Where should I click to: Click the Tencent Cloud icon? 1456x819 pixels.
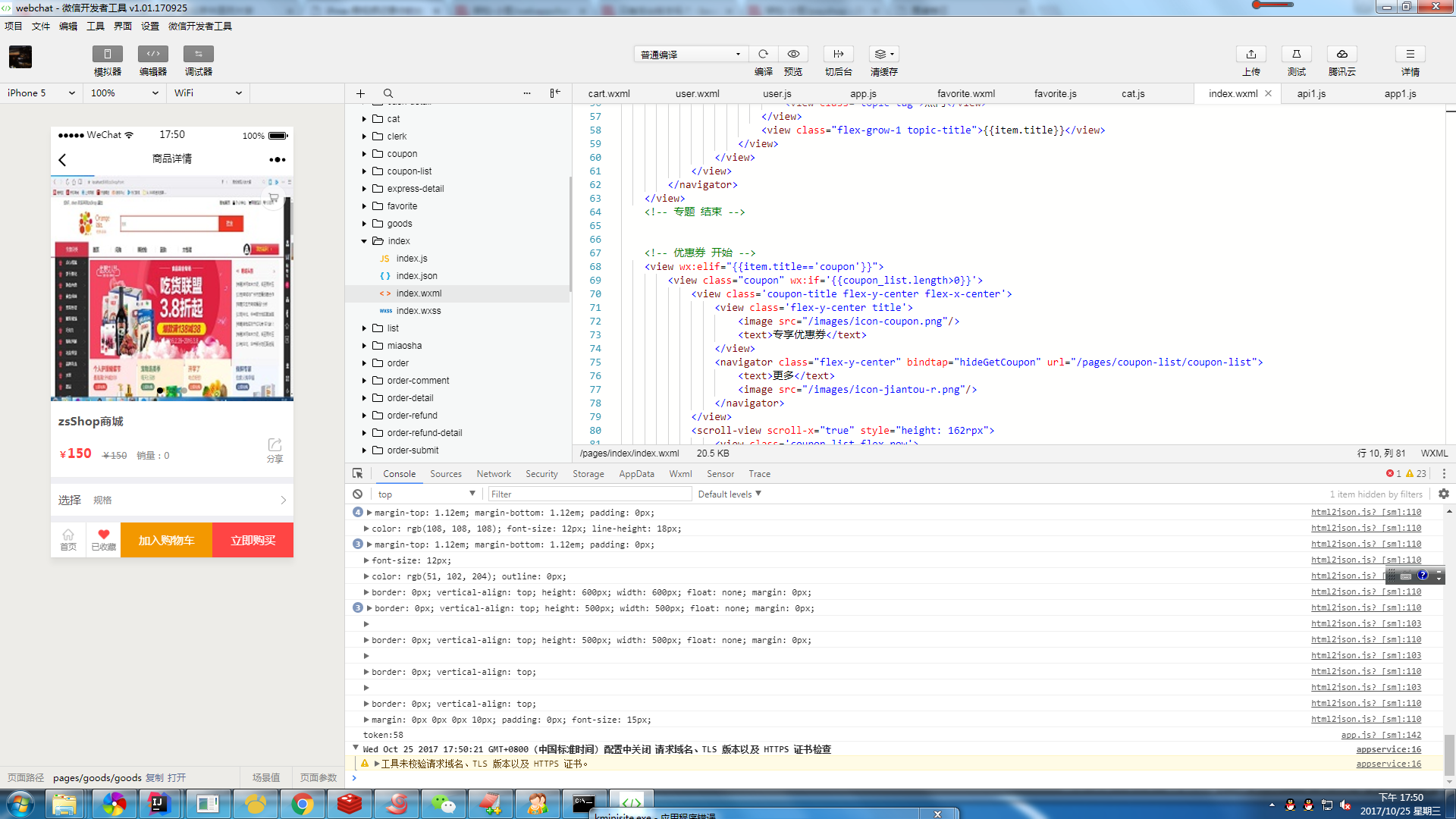pos(1342,54)
